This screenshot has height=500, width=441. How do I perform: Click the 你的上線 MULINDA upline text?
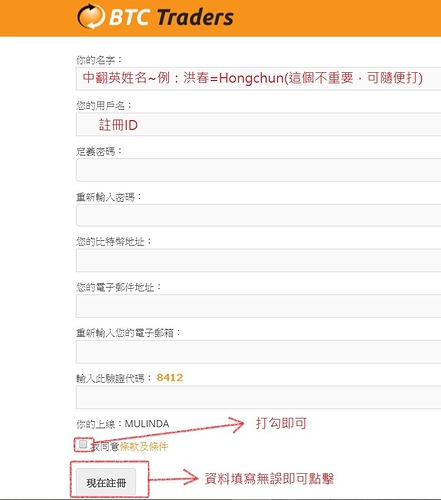pos(123,424)
